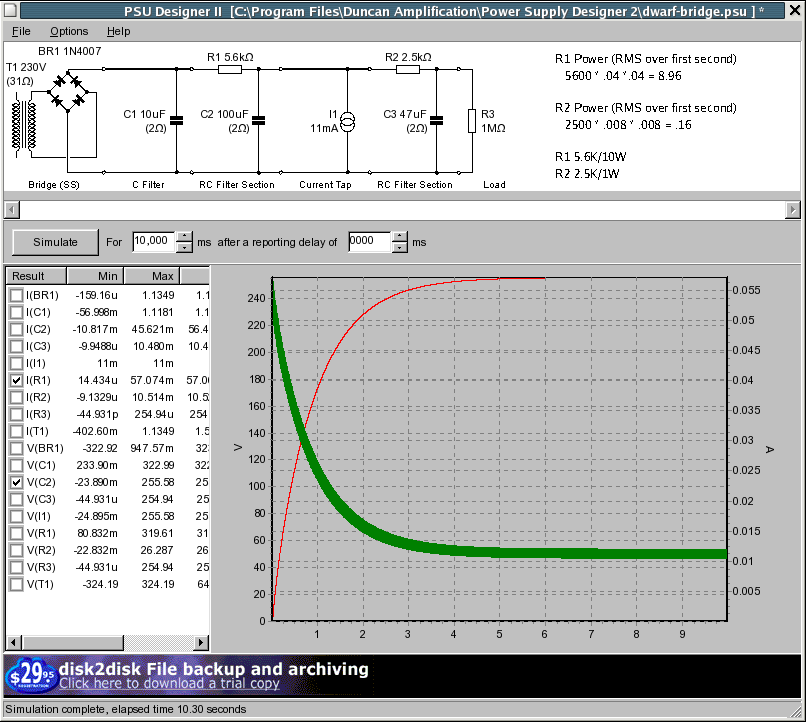Select the C3 47uF capacitor symbol

pos(437,121)
